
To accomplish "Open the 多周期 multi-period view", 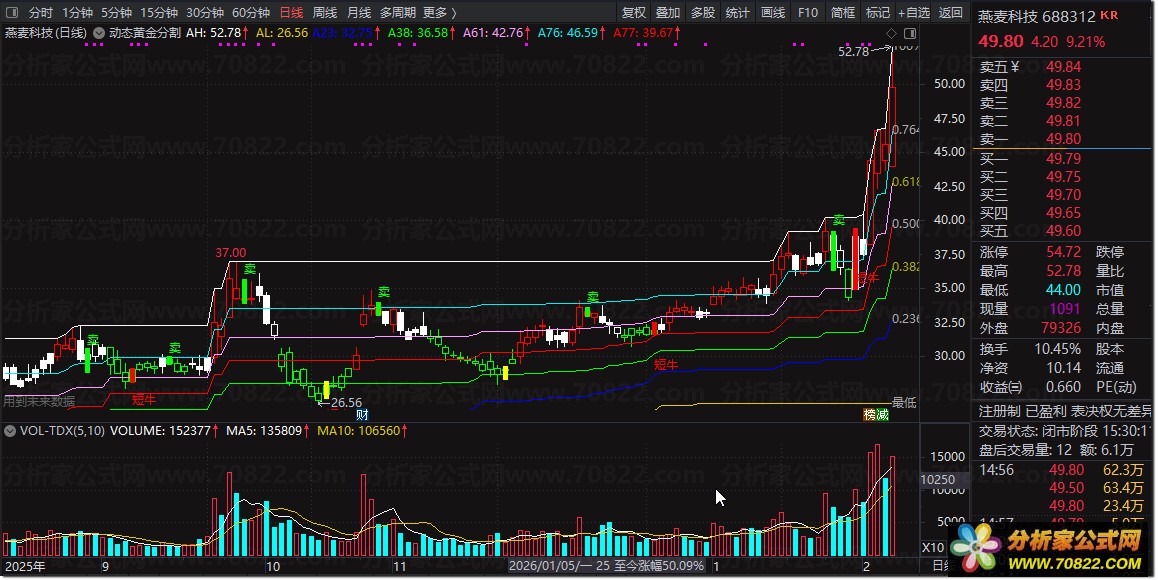I will click(398, 13).
